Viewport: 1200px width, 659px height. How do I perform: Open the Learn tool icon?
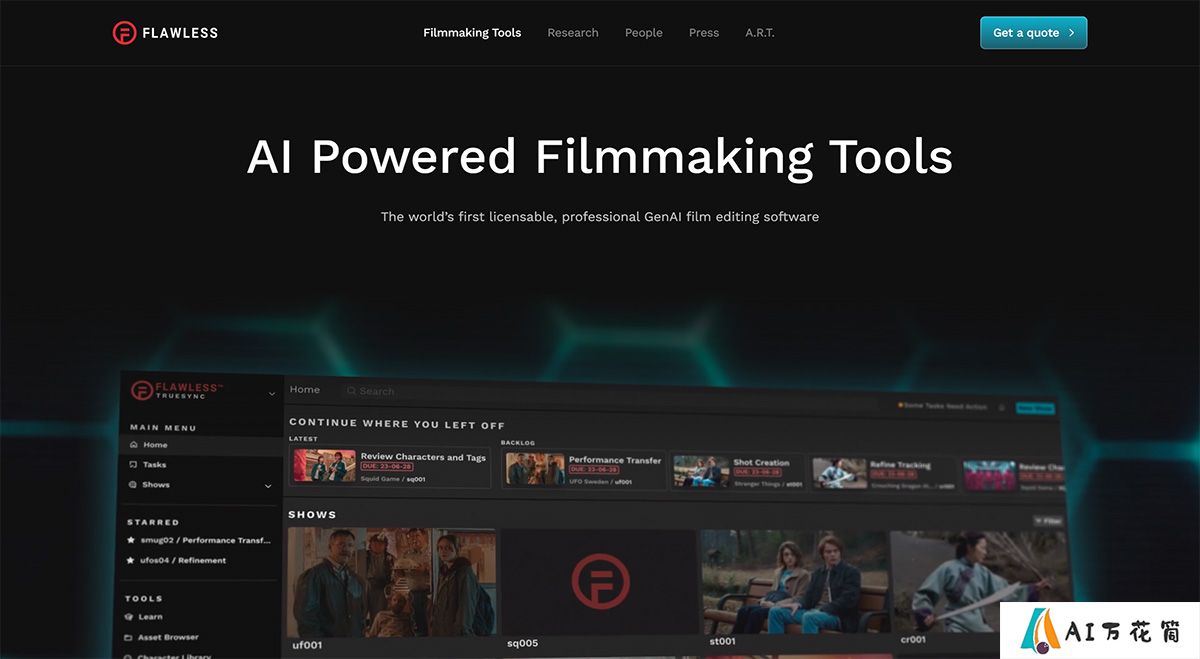click(x=129, y=617)
